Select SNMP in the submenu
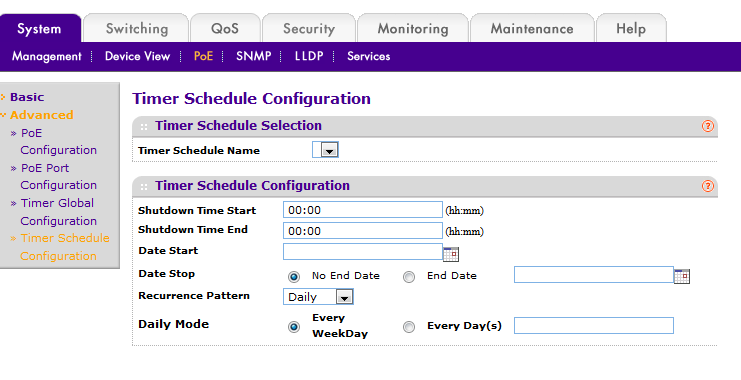 click(x=253, y=56)
